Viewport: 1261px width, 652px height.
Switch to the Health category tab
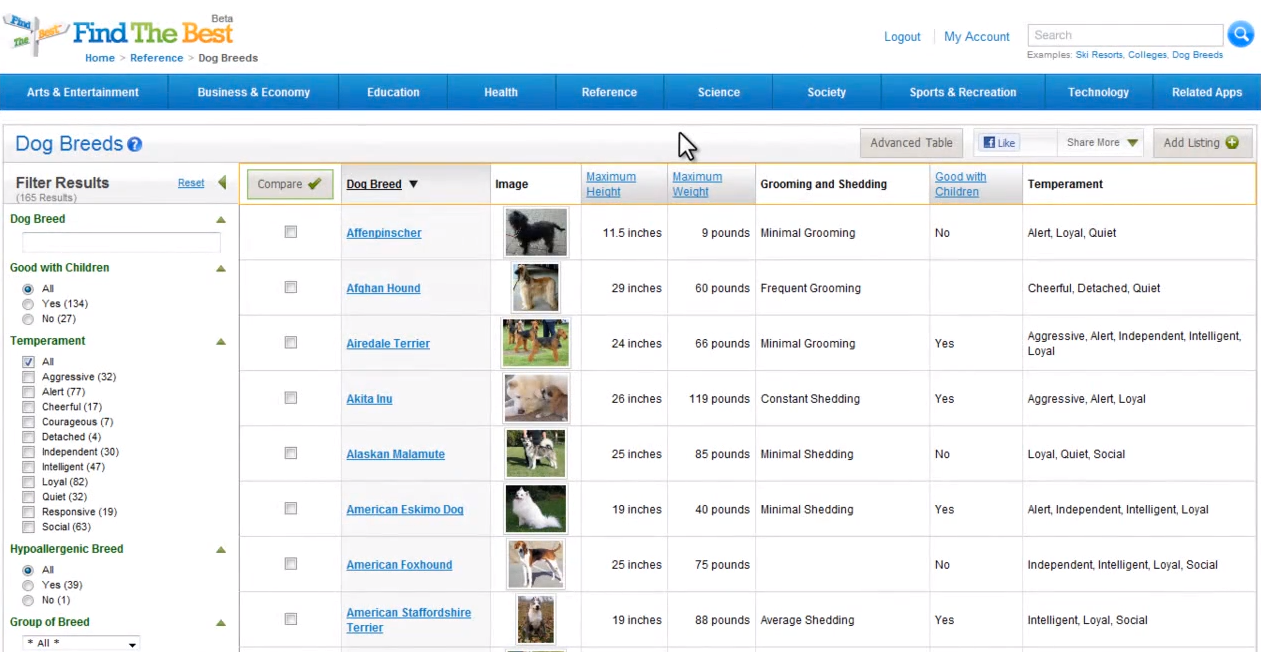point(500,92)
